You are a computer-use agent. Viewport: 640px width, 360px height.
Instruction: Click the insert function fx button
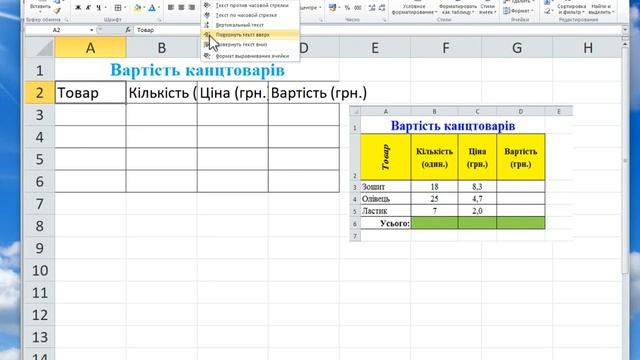pos(128,30)
